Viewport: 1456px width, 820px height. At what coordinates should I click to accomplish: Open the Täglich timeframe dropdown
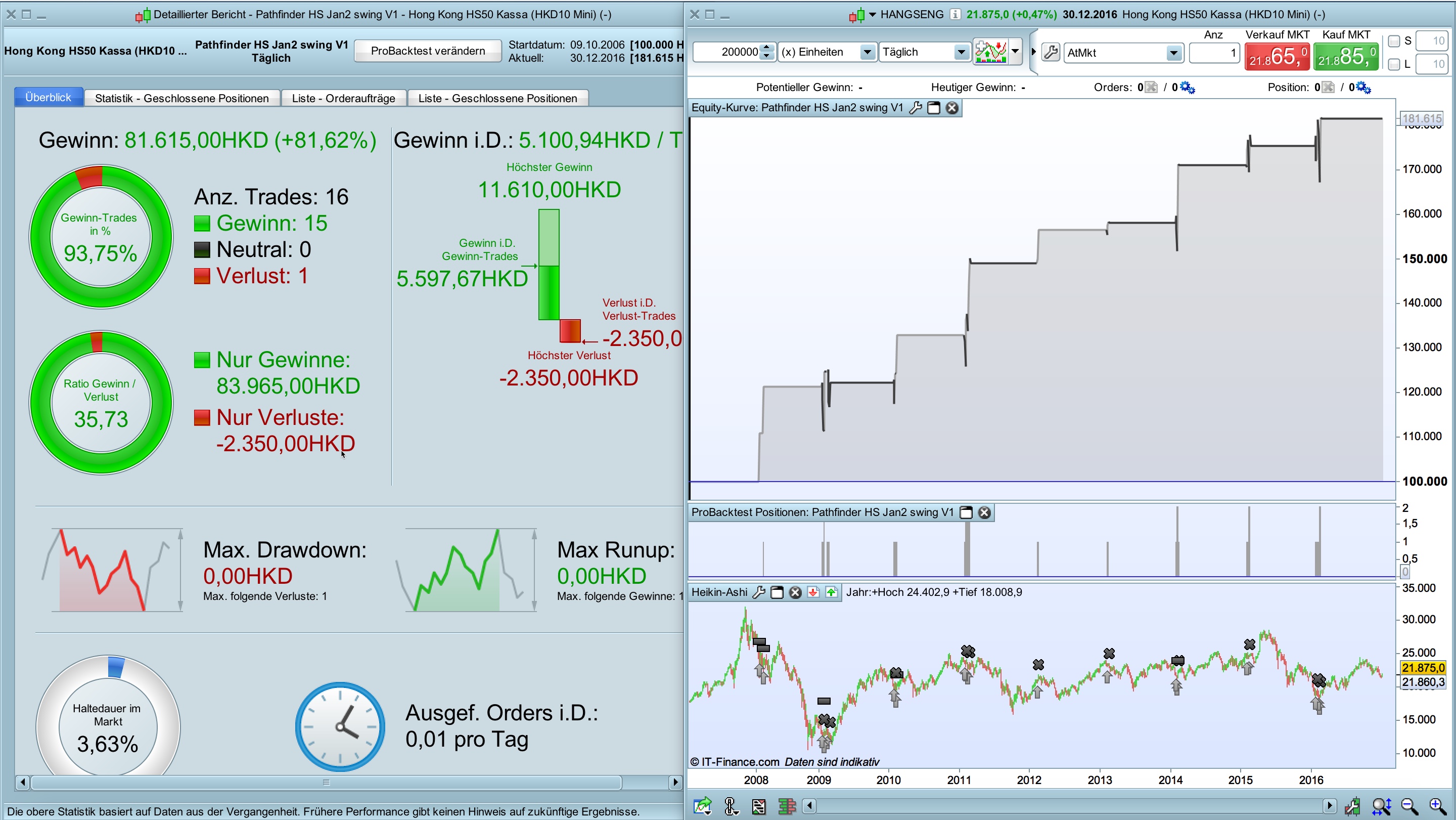[961, 53]
